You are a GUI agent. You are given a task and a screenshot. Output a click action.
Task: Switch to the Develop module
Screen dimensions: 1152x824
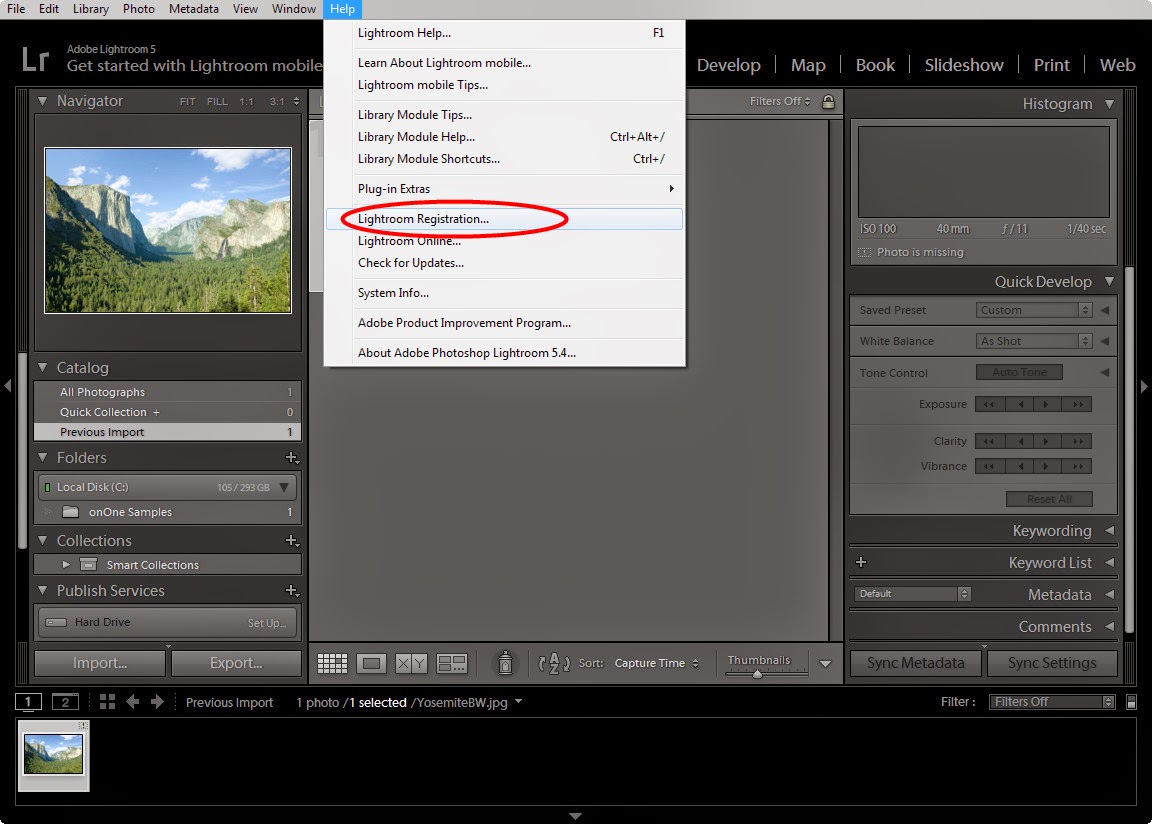coord(729,65)
